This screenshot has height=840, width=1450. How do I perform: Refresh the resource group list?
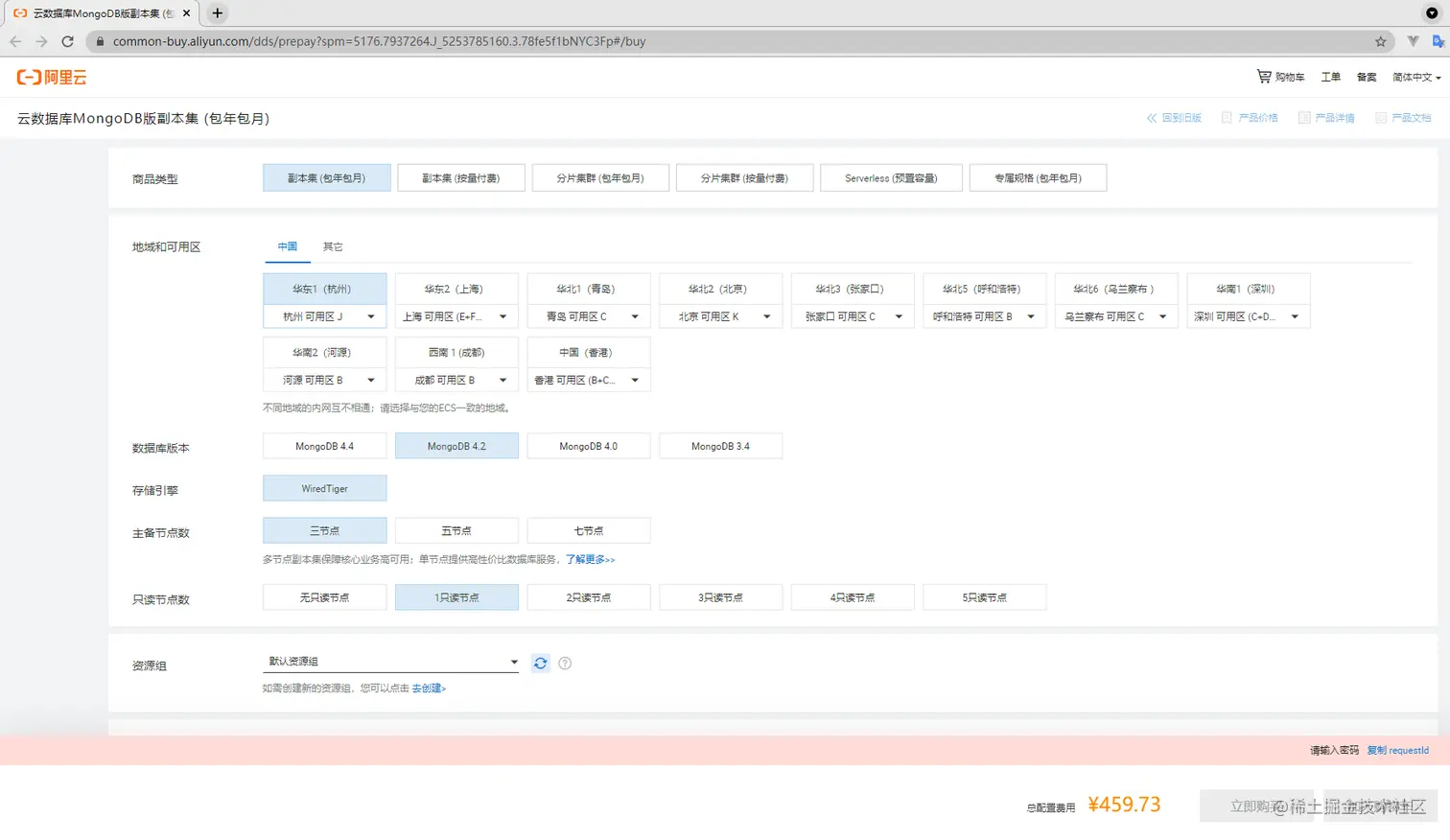coord(541,663)
